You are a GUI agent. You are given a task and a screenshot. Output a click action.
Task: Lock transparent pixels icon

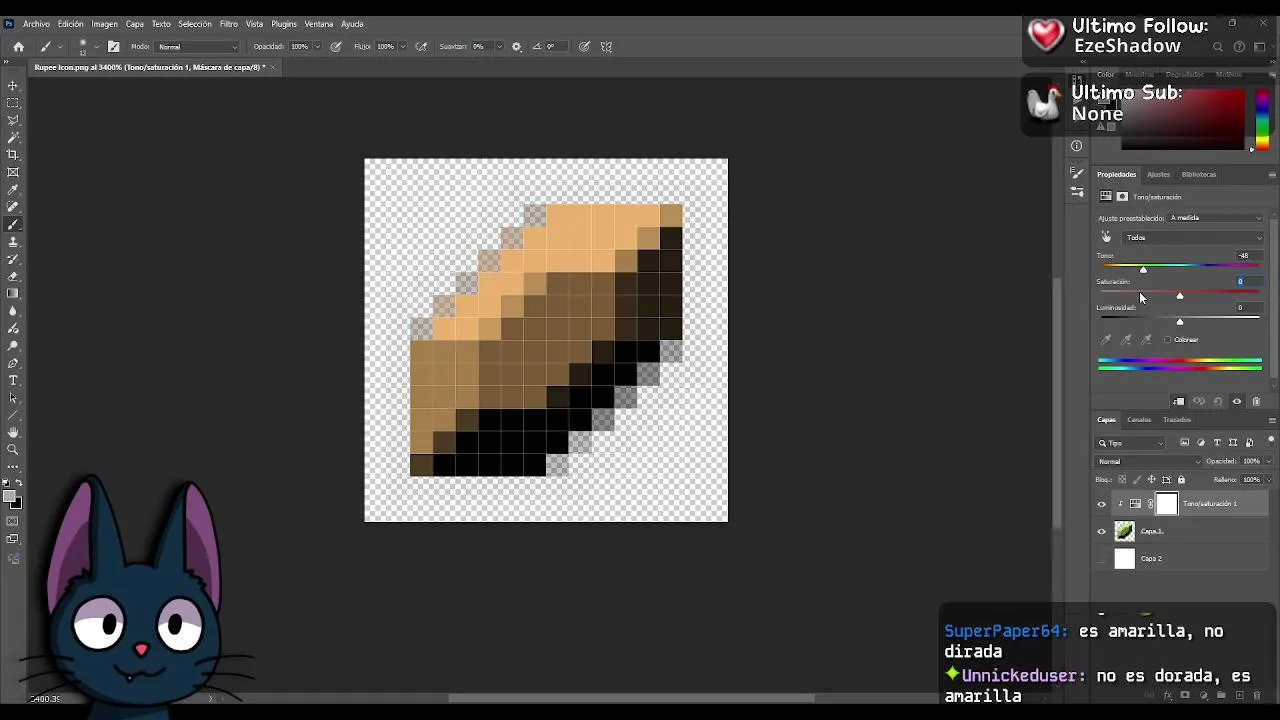(x=1122, y=480)
